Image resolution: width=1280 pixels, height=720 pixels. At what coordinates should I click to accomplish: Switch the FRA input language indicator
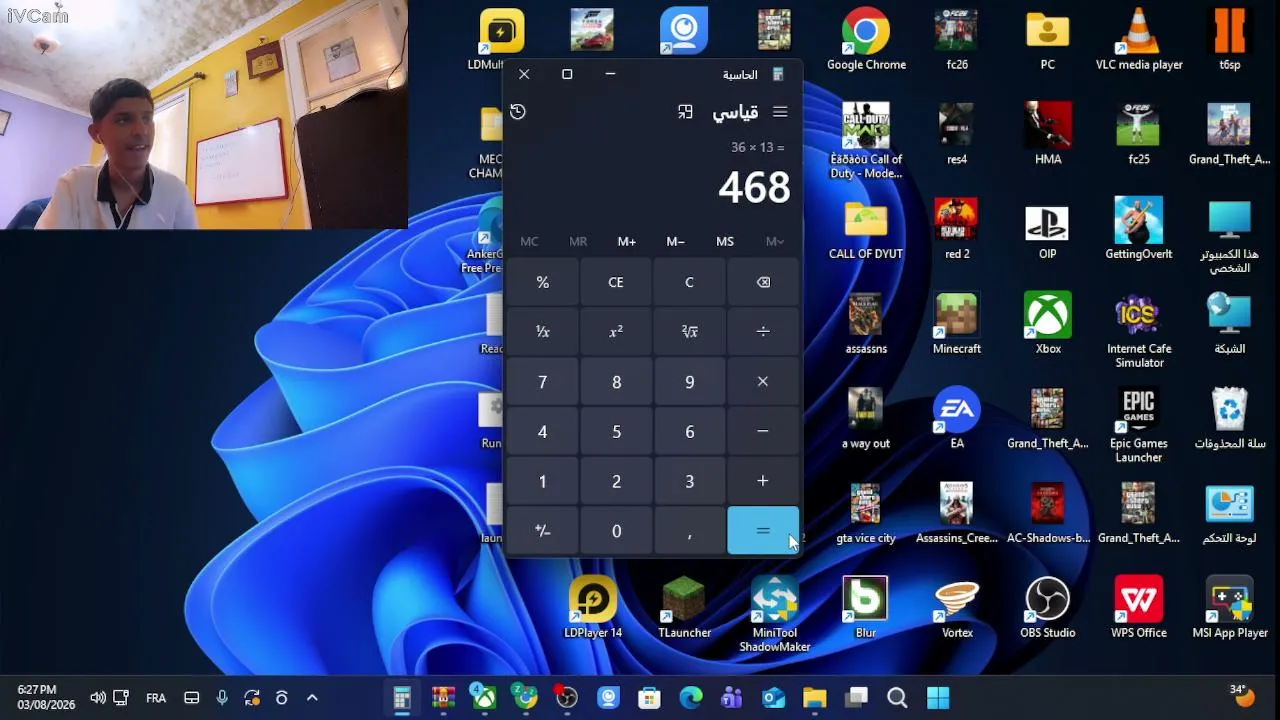coord(156,698)
